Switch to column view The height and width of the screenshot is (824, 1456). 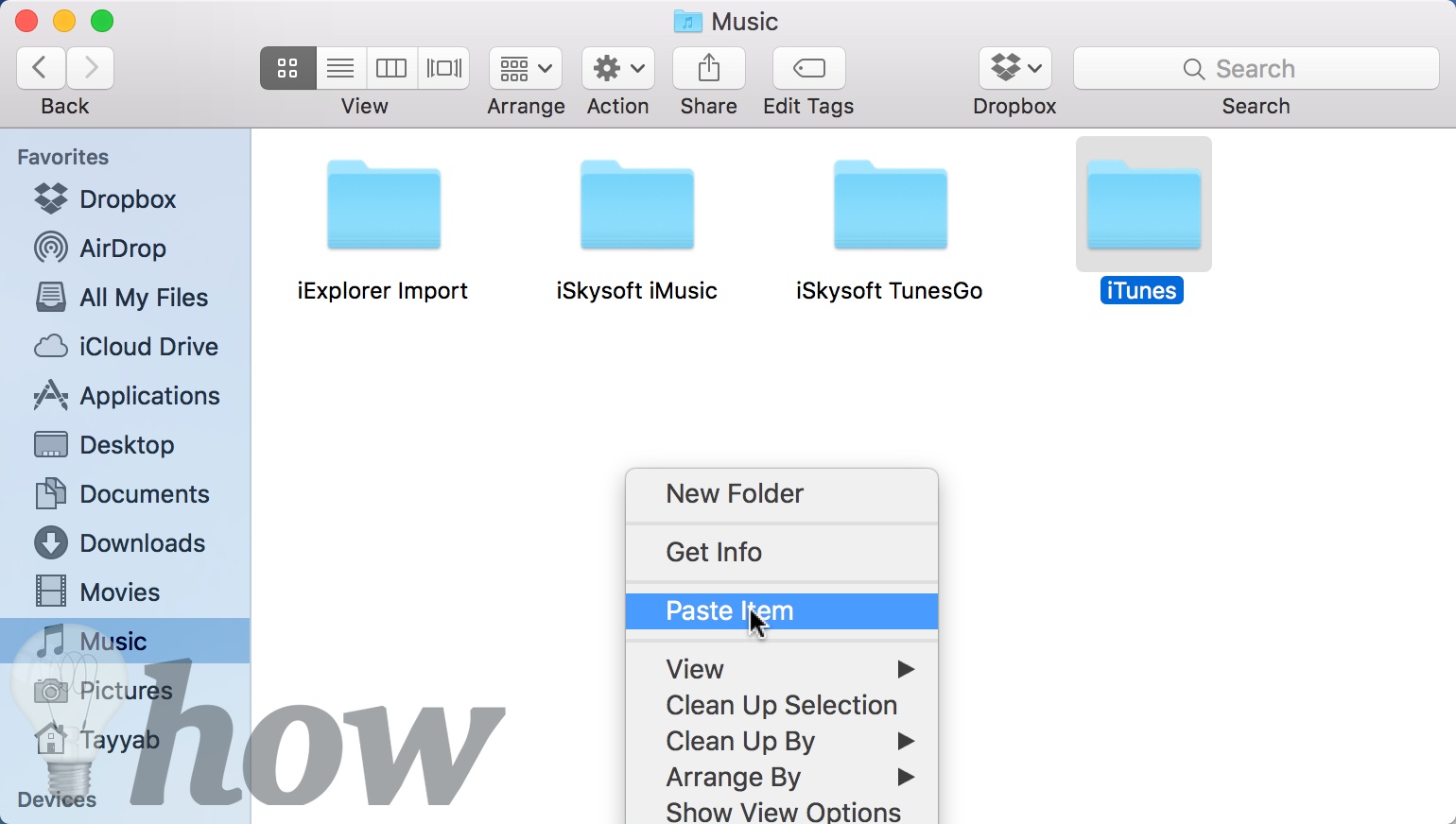click(391, 68)
